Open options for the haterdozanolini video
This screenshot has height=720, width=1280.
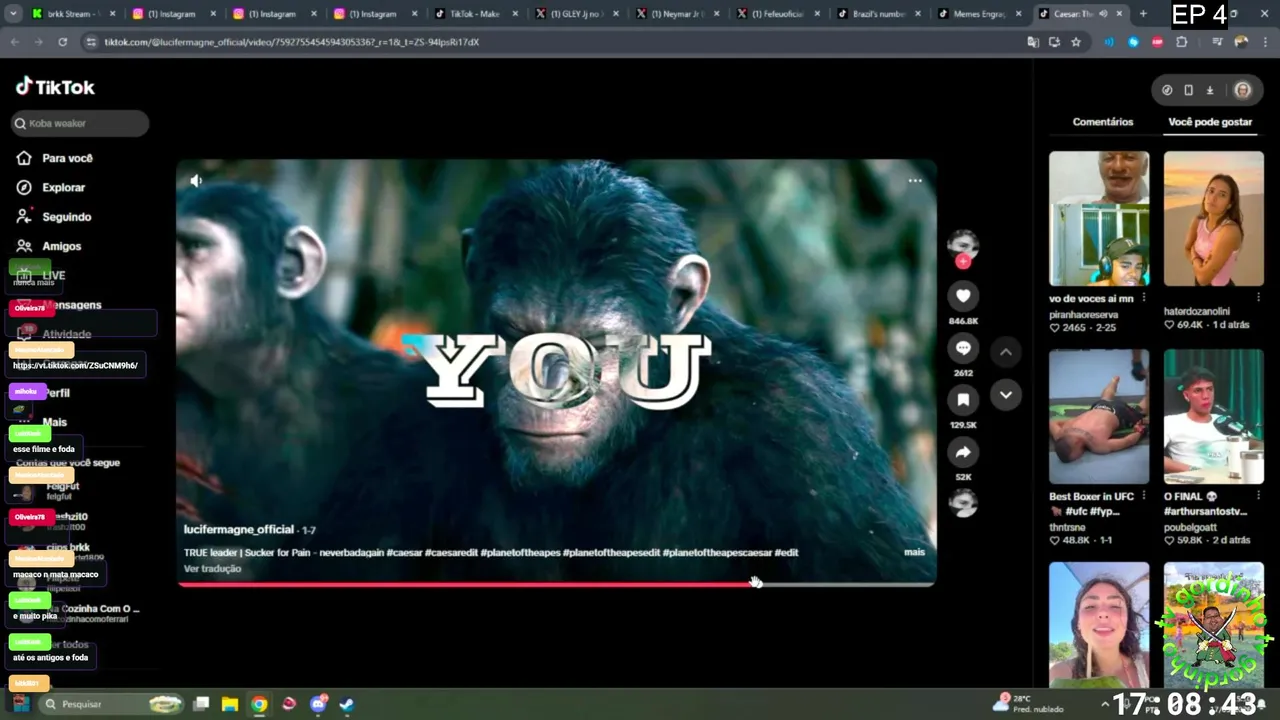coord(1259,298)
